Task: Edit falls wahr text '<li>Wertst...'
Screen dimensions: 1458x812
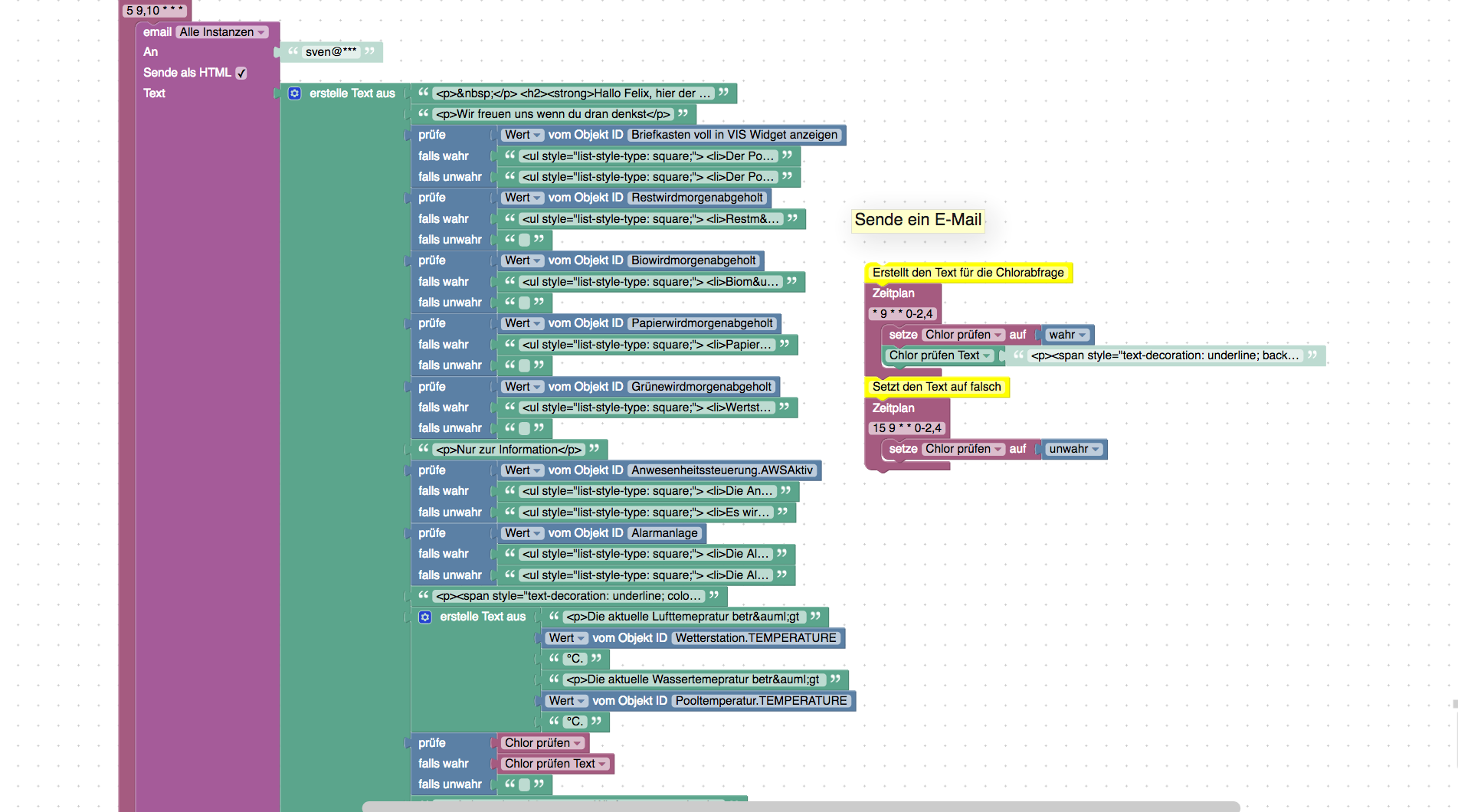Action: pyautogui.click(x=647, y=408)
